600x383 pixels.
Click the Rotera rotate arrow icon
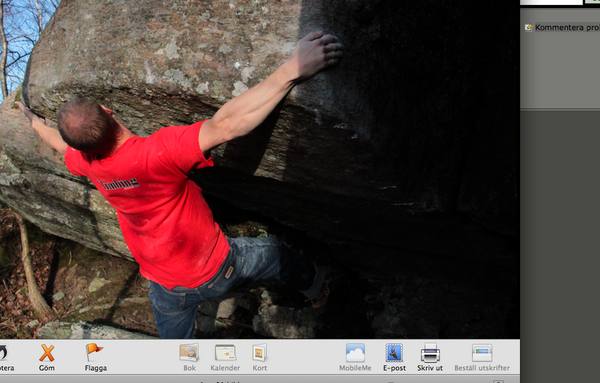(3, 352)
